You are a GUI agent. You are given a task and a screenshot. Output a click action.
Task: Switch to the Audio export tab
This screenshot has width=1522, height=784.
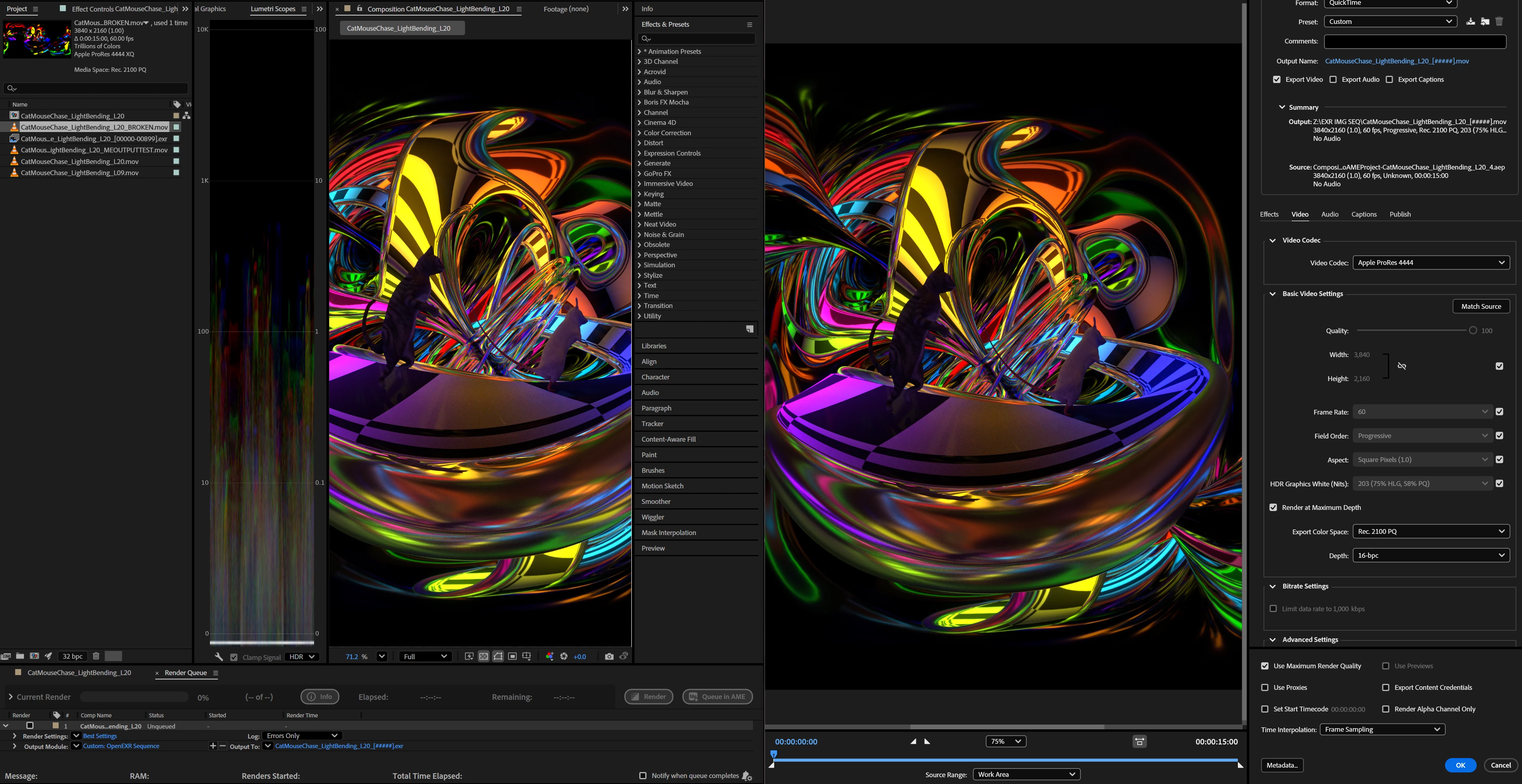1329,214
